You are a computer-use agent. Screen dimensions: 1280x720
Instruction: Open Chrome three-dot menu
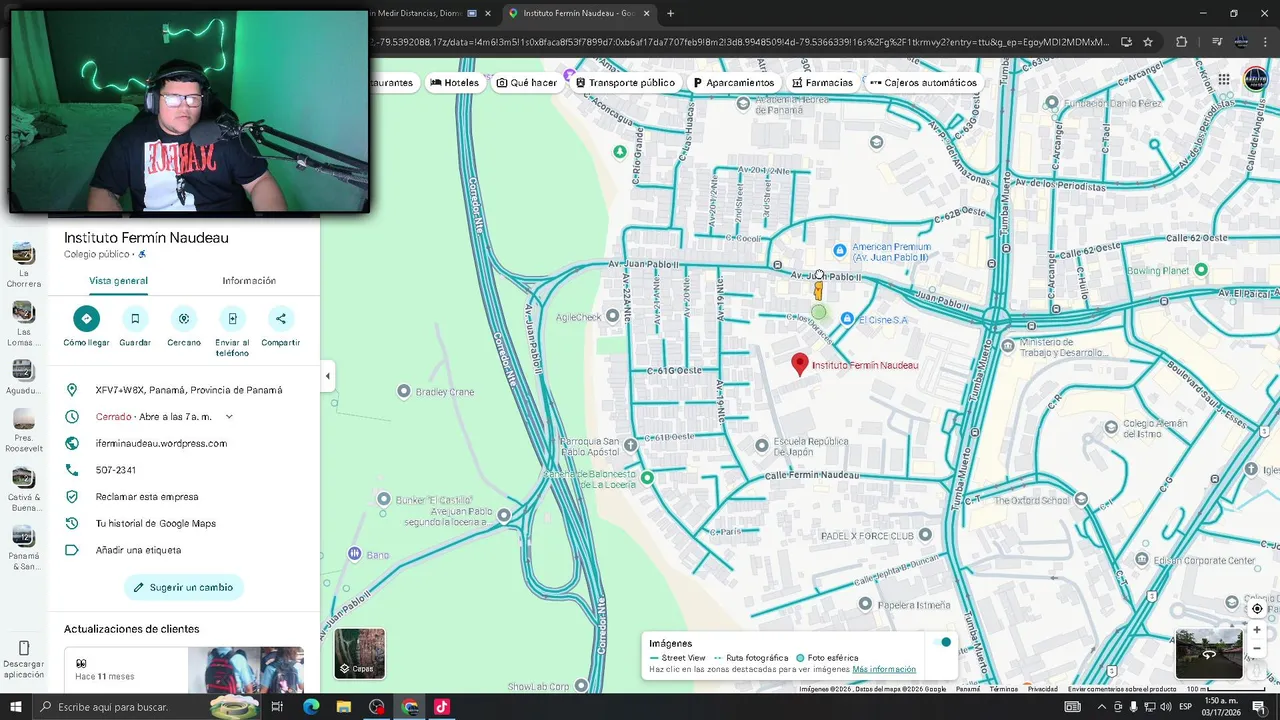[x=1265, y=42]
